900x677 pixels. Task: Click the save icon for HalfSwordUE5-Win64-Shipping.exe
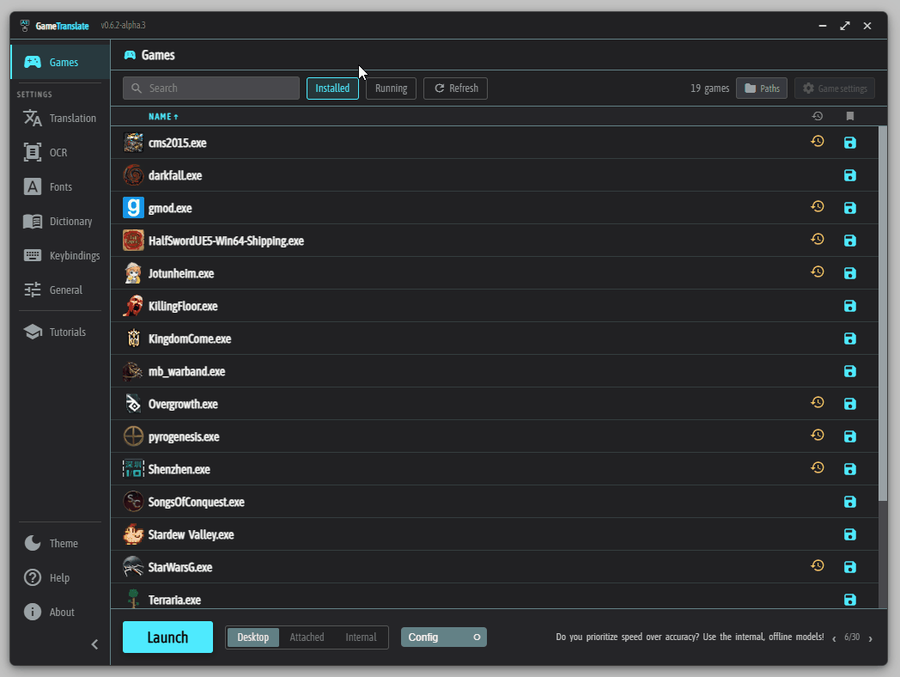pos(850,241)
